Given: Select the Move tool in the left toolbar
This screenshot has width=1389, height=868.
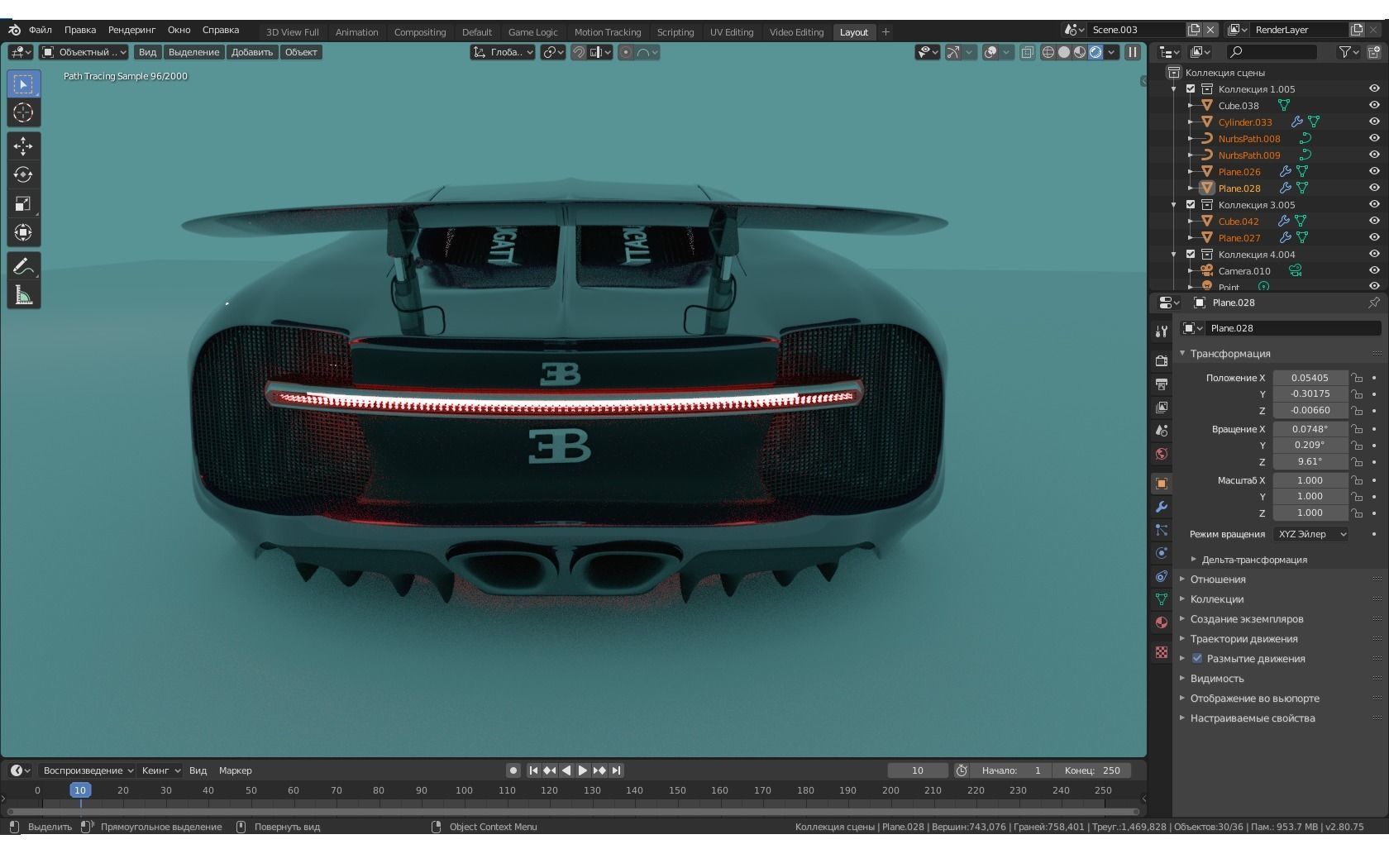Looking at the screenshot, I should click(x=23, y=145).
